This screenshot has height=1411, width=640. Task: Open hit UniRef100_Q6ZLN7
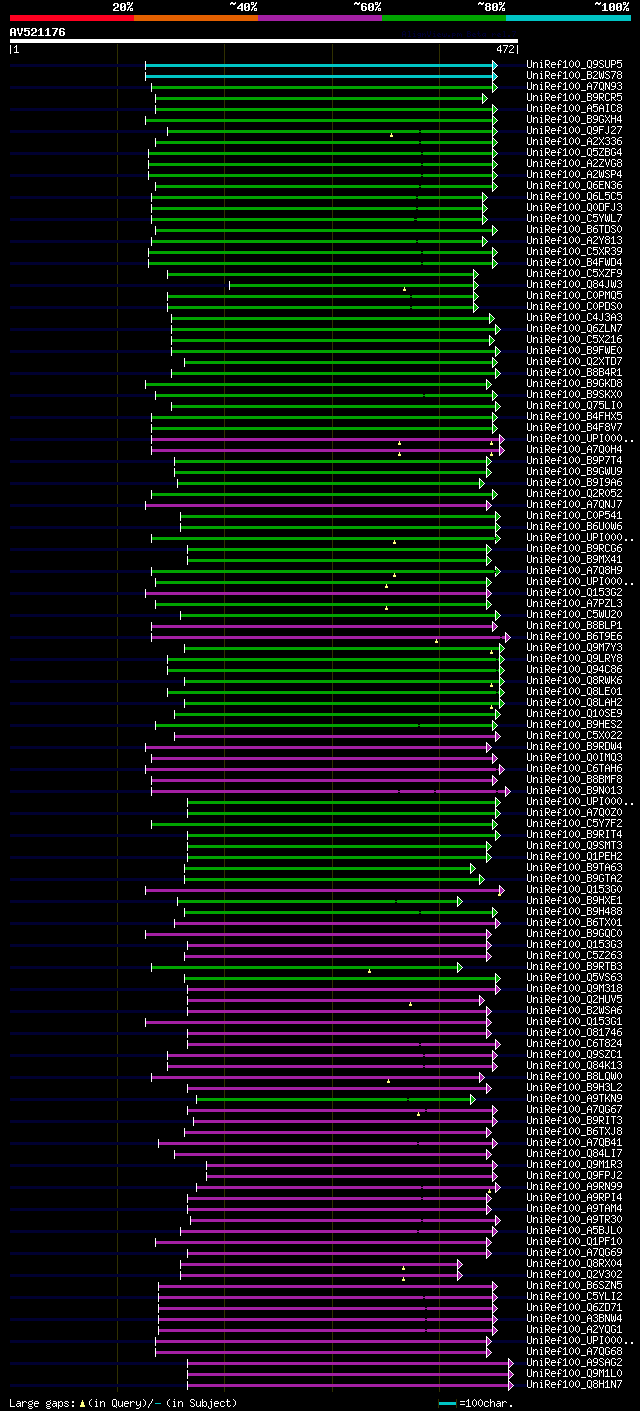tap(574, 329)
